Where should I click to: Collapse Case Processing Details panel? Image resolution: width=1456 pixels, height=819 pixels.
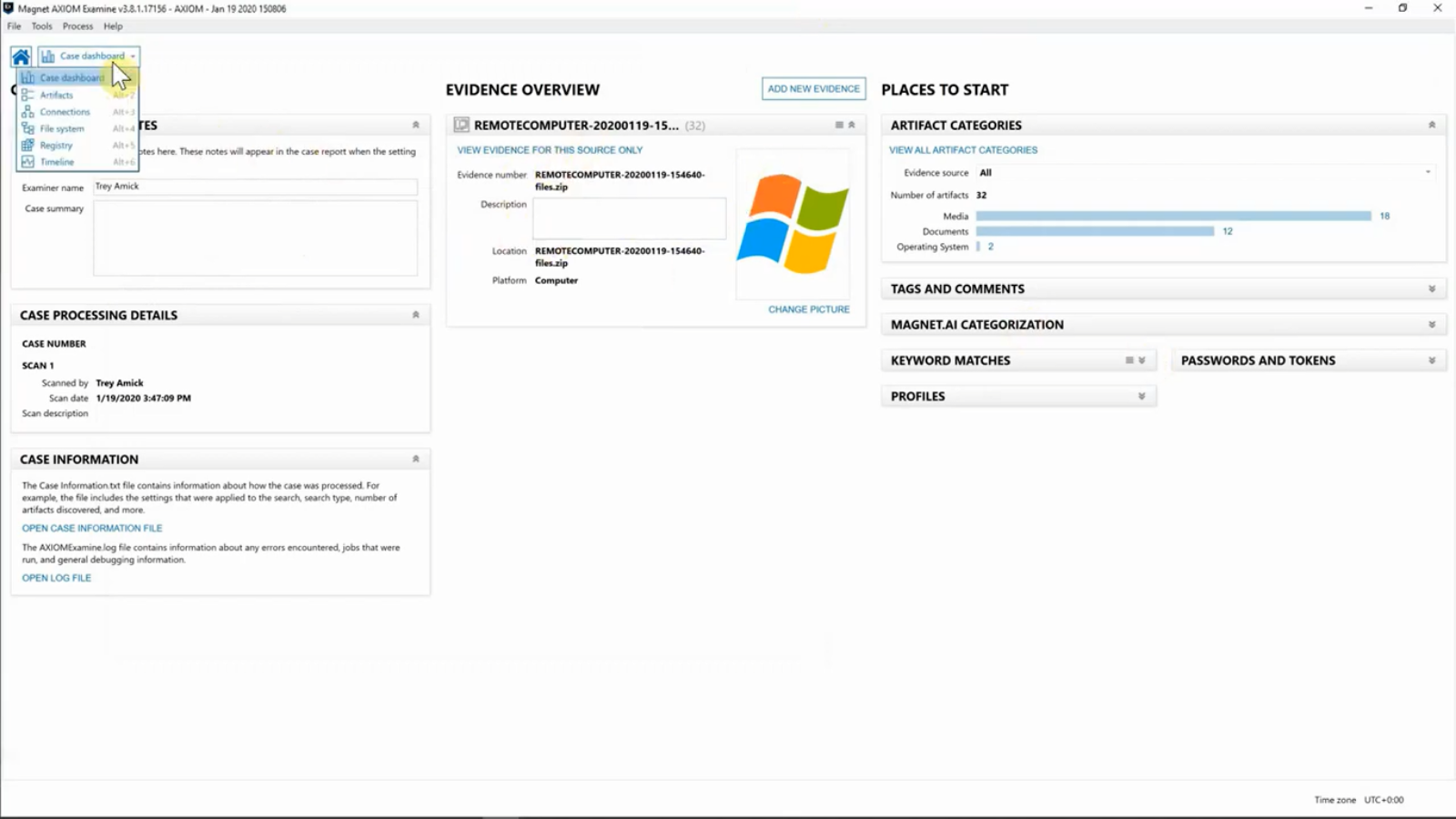coord(416,315)
